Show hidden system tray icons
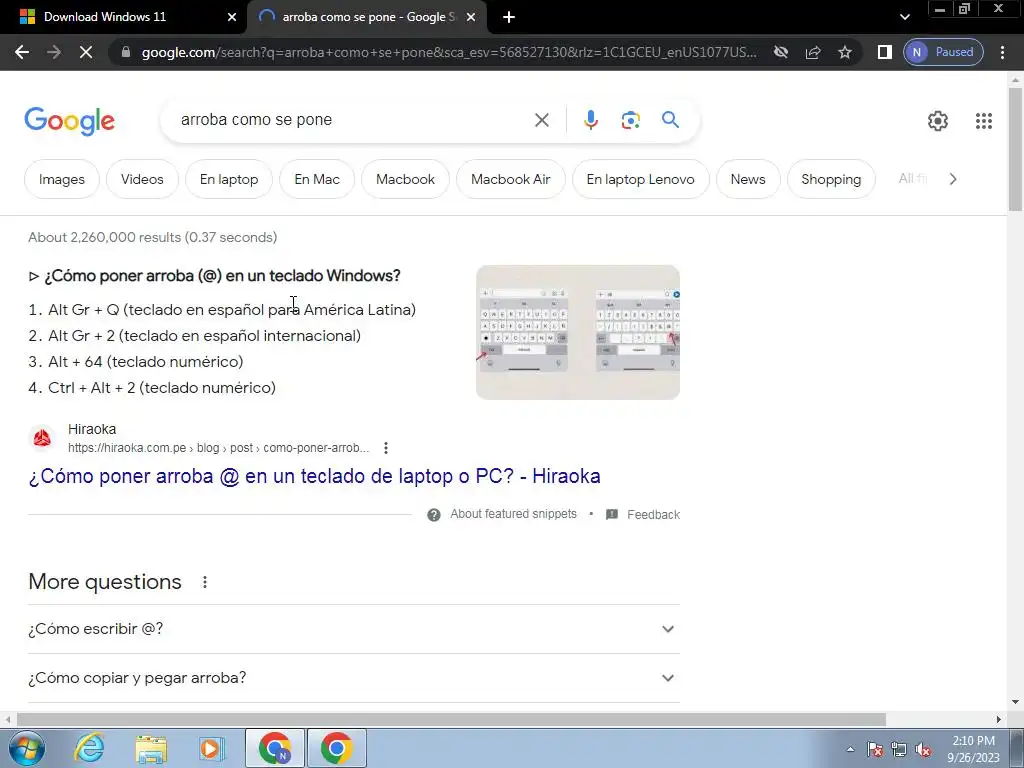1024x768 pixels. tap(850, 749)
